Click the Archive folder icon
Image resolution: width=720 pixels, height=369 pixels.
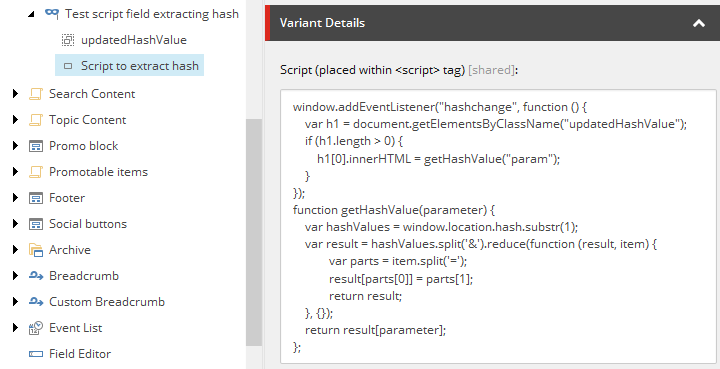[x=35, y=250]
